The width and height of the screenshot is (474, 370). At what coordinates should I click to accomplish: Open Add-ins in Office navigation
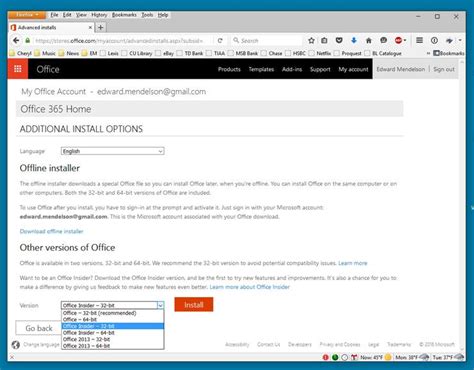[x=292, y=69]
